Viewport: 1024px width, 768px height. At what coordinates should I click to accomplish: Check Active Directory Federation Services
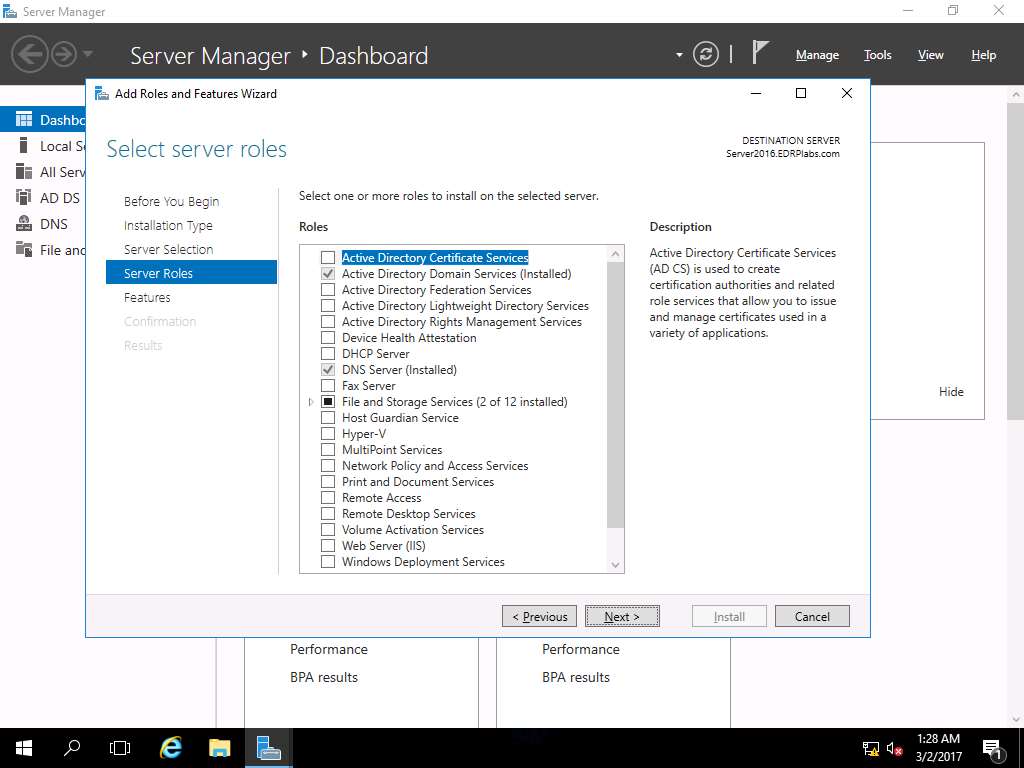pos(328,289)
